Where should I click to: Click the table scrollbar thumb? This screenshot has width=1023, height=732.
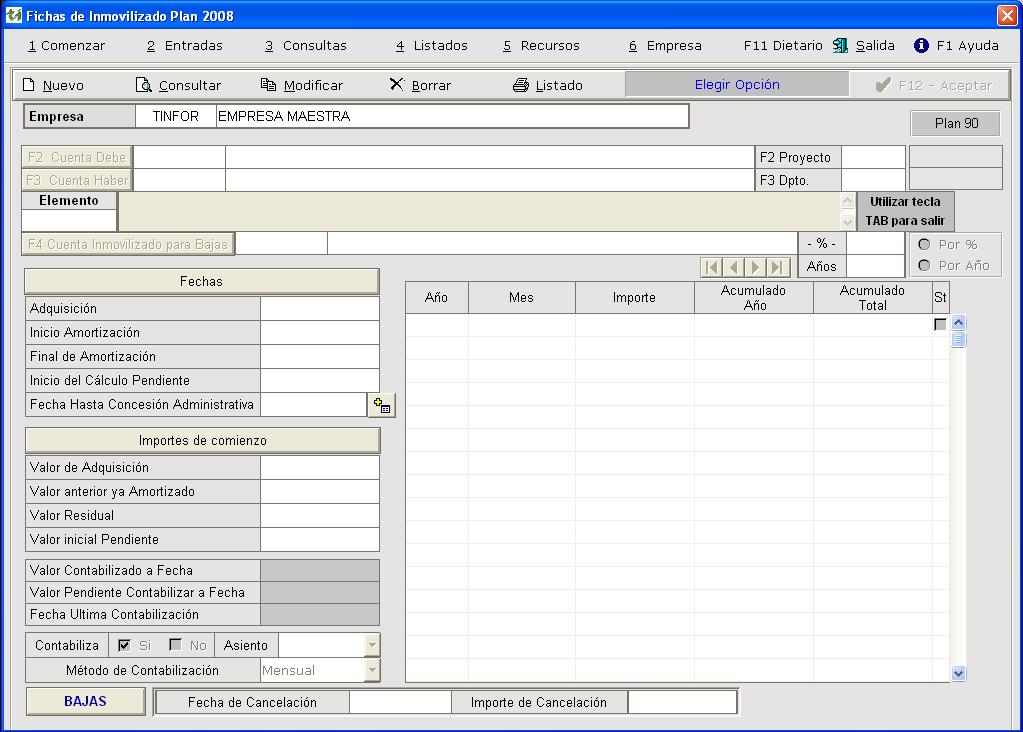[958, 339]
